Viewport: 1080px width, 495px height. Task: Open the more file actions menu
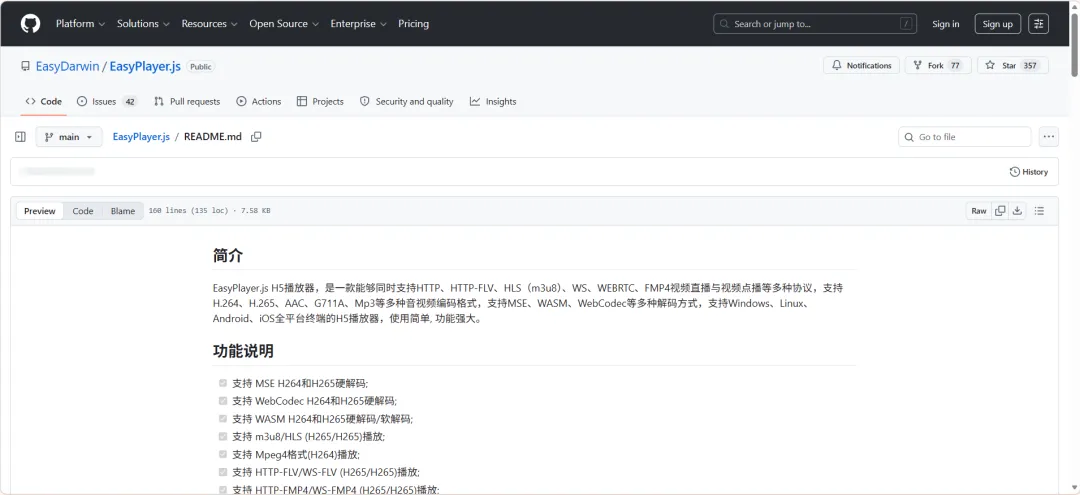pyautogui.click(x=1048, y=137)
